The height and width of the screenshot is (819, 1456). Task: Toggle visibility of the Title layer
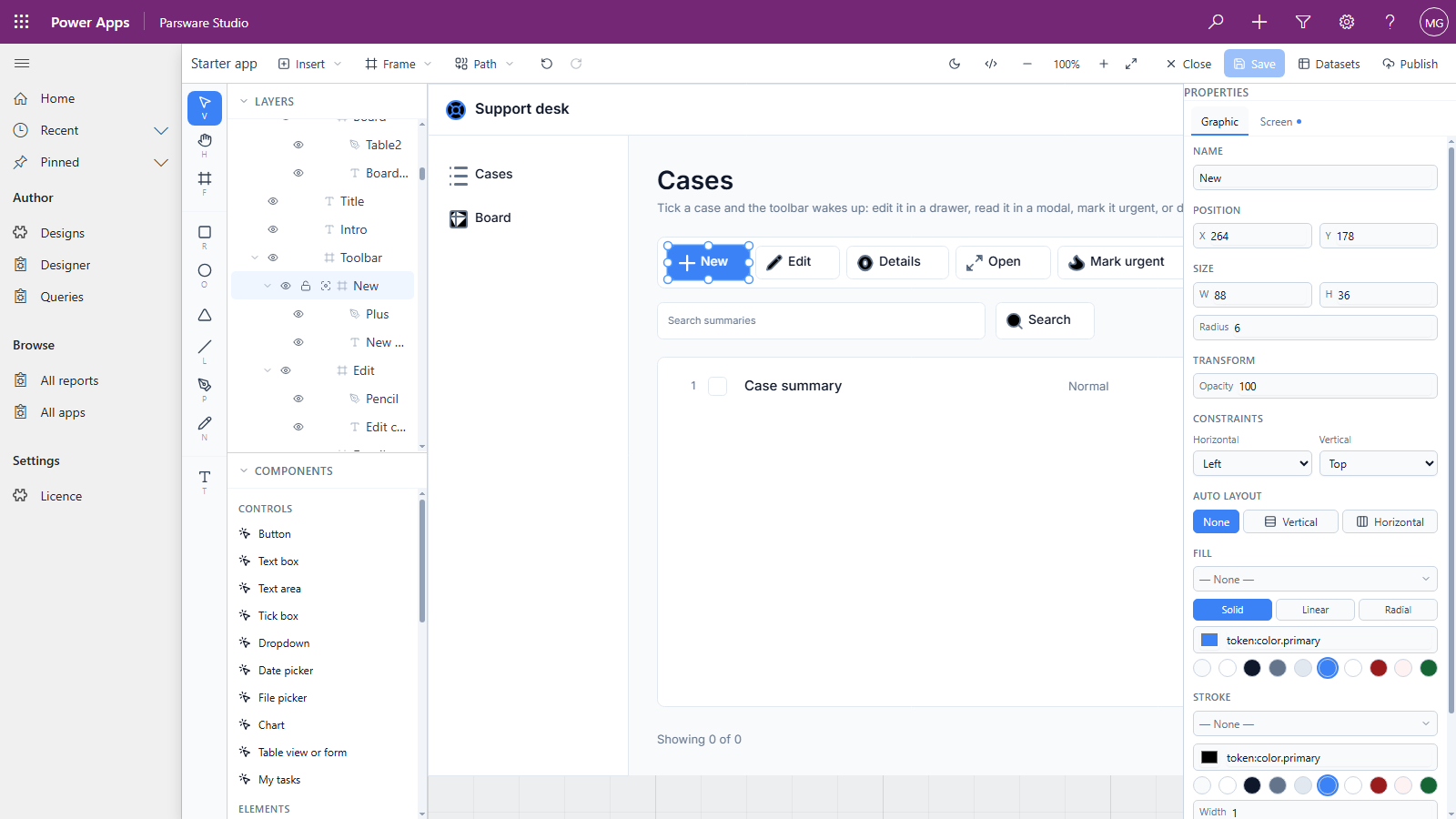273,201
